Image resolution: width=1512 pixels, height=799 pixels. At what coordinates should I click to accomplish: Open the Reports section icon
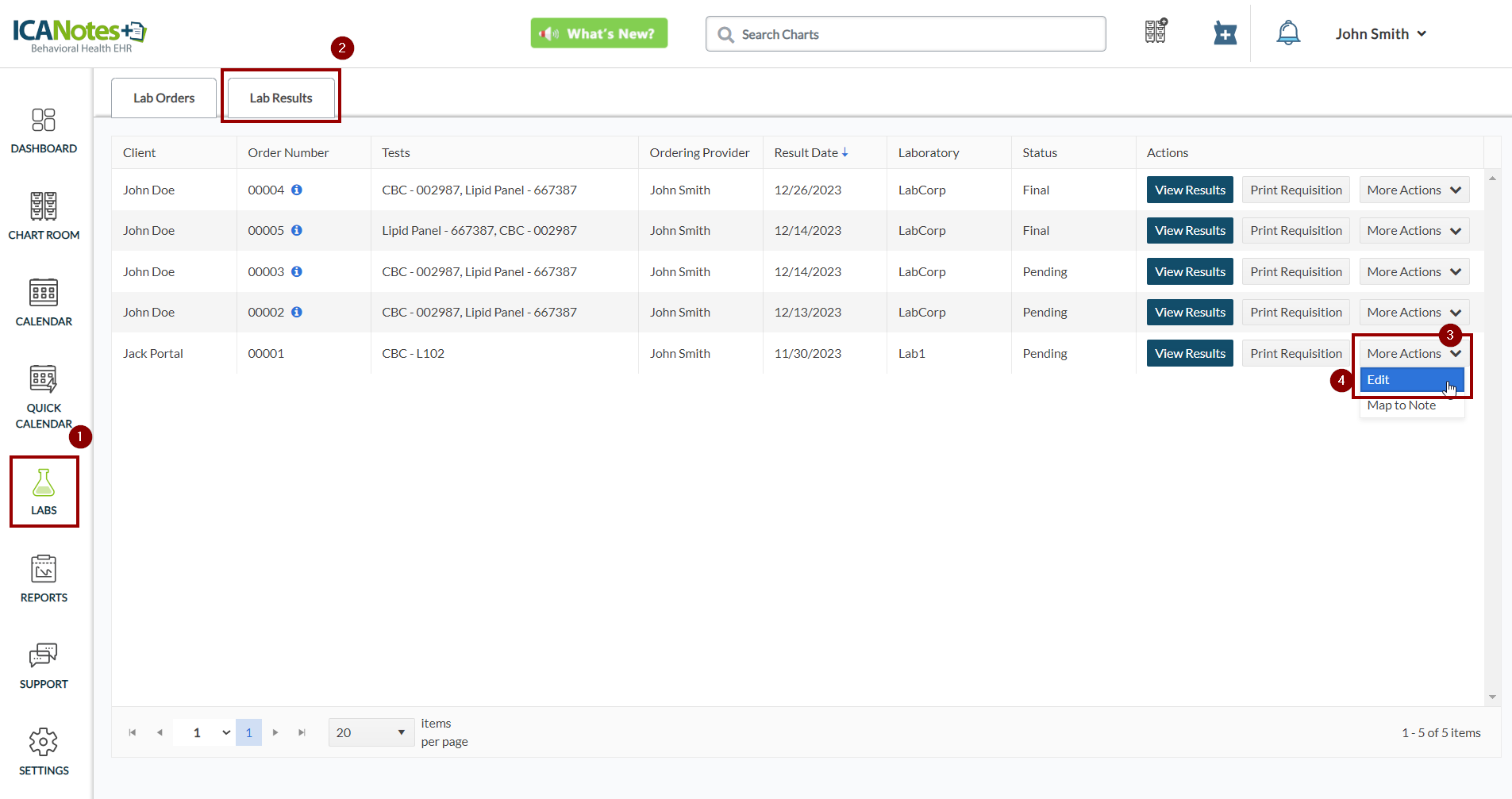tap(44, 570)
